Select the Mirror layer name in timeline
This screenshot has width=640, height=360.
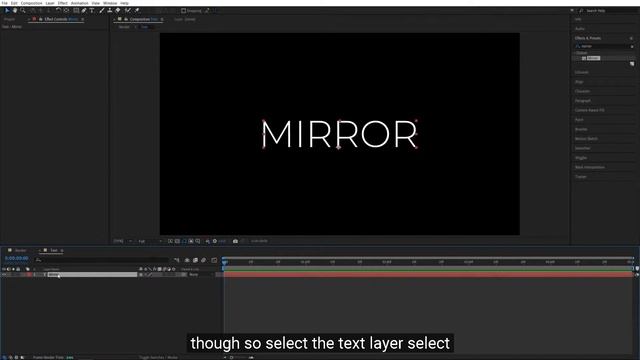click(53, 275)
